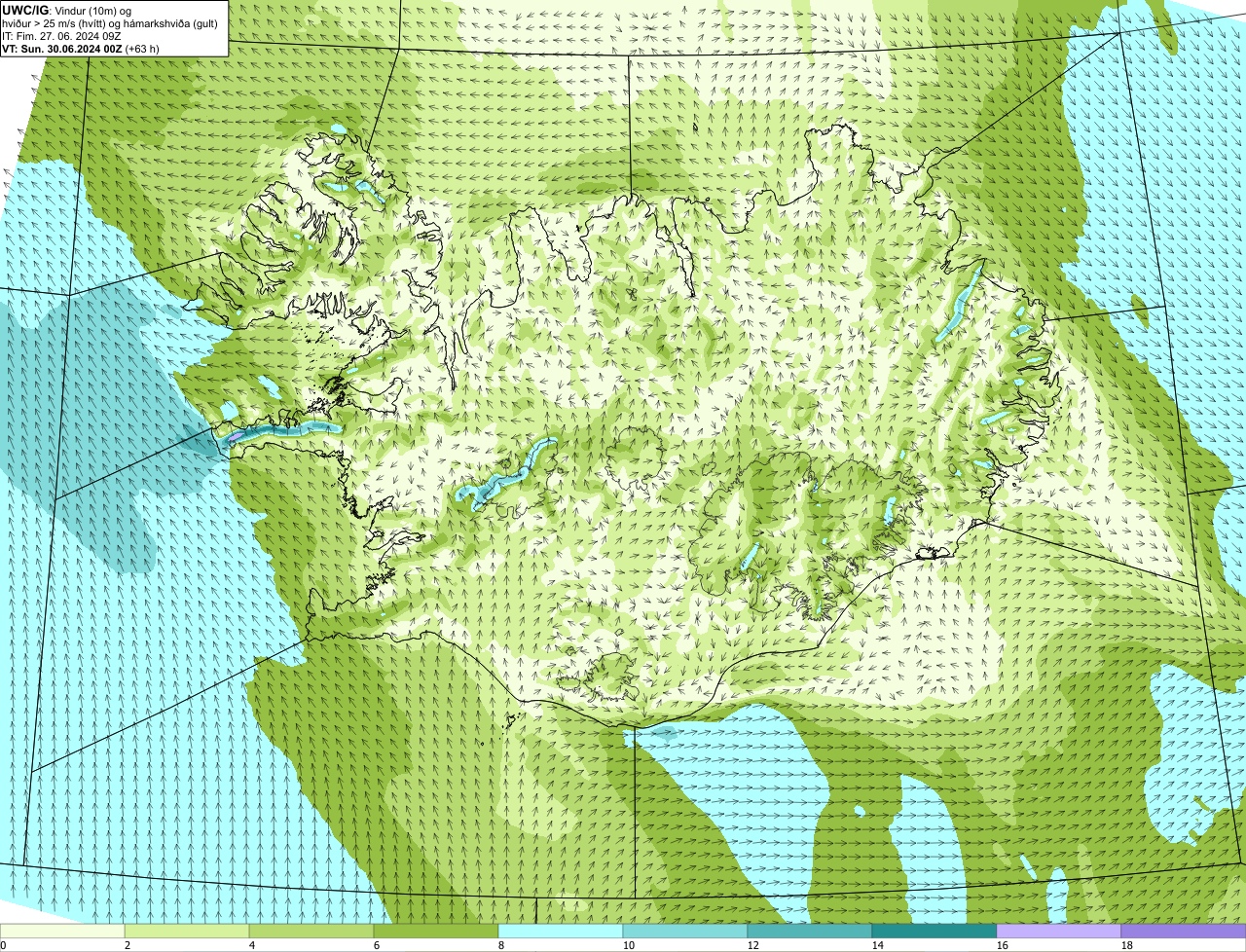1246x952 pixels.
Task: Click the 4–6 m/s legend color swatch
Action: pyautogui.click(x=311, y=931)
